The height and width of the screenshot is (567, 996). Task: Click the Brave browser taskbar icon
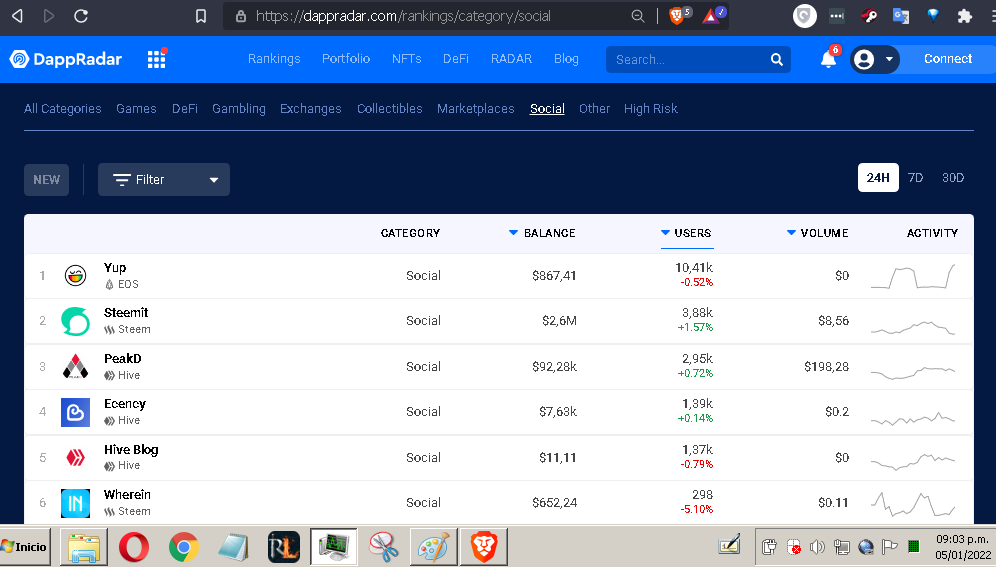coord(483,547)
